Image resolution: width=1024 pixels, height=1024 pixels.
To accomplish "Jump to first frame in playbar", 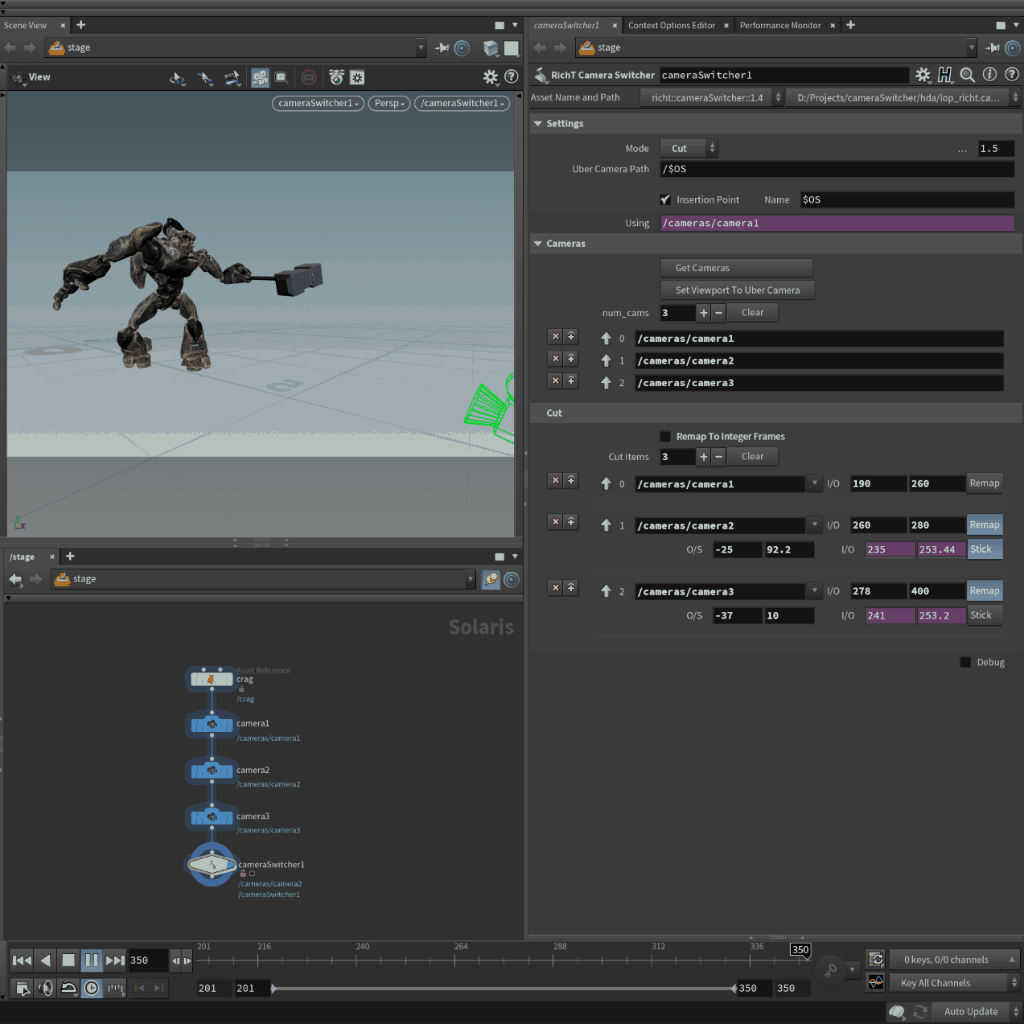I will click(22, 960).
